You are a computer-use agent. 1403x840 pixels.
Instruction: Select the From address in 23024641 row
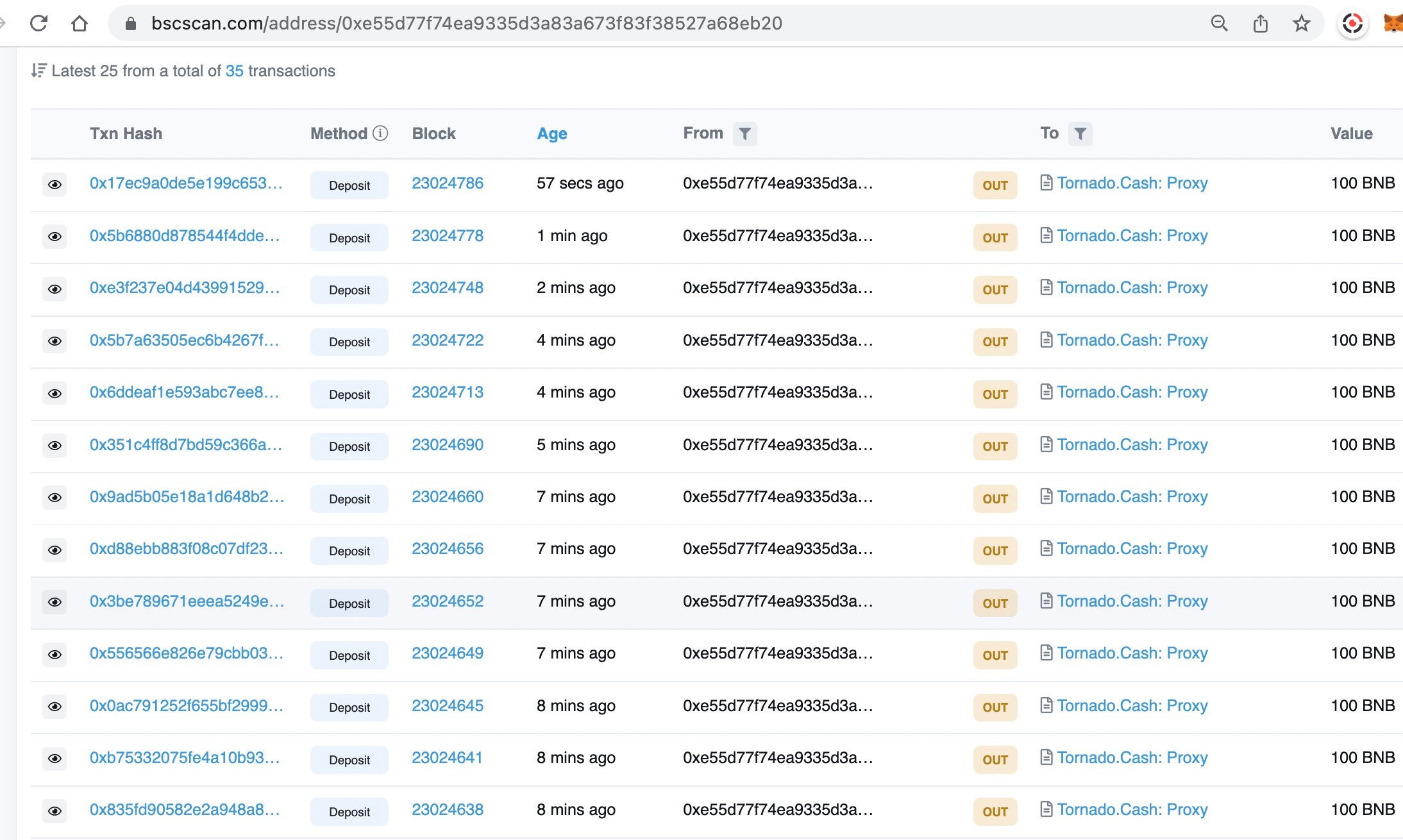click(778, 757)
